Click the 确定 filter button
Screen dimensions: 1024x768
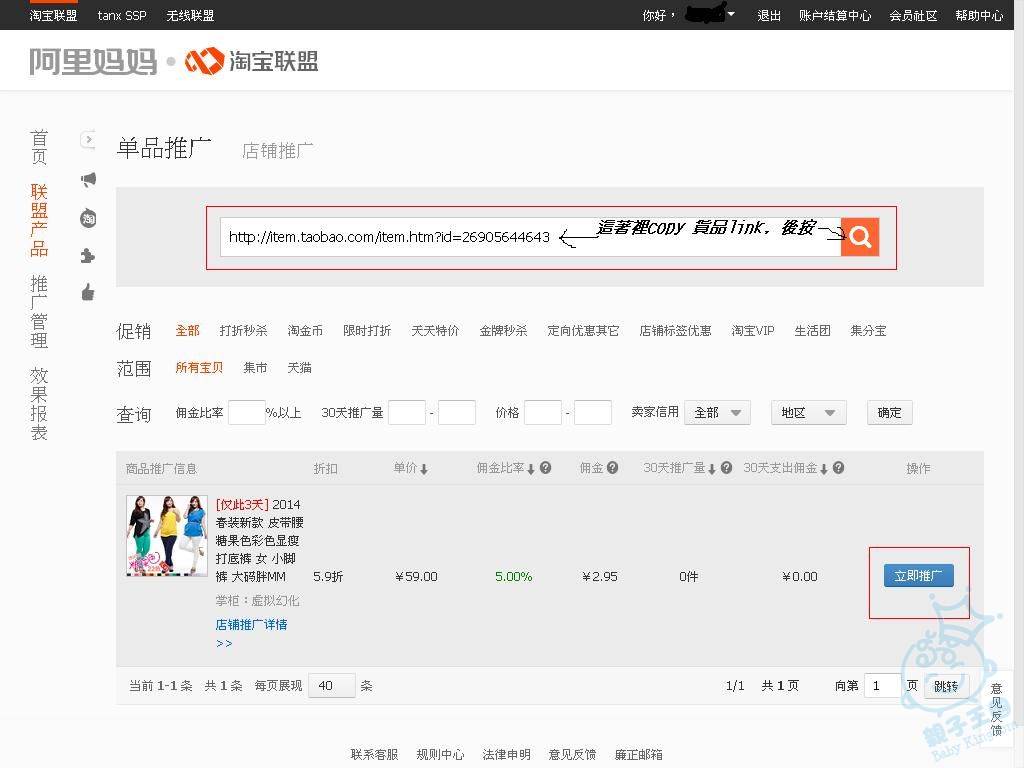889,413
